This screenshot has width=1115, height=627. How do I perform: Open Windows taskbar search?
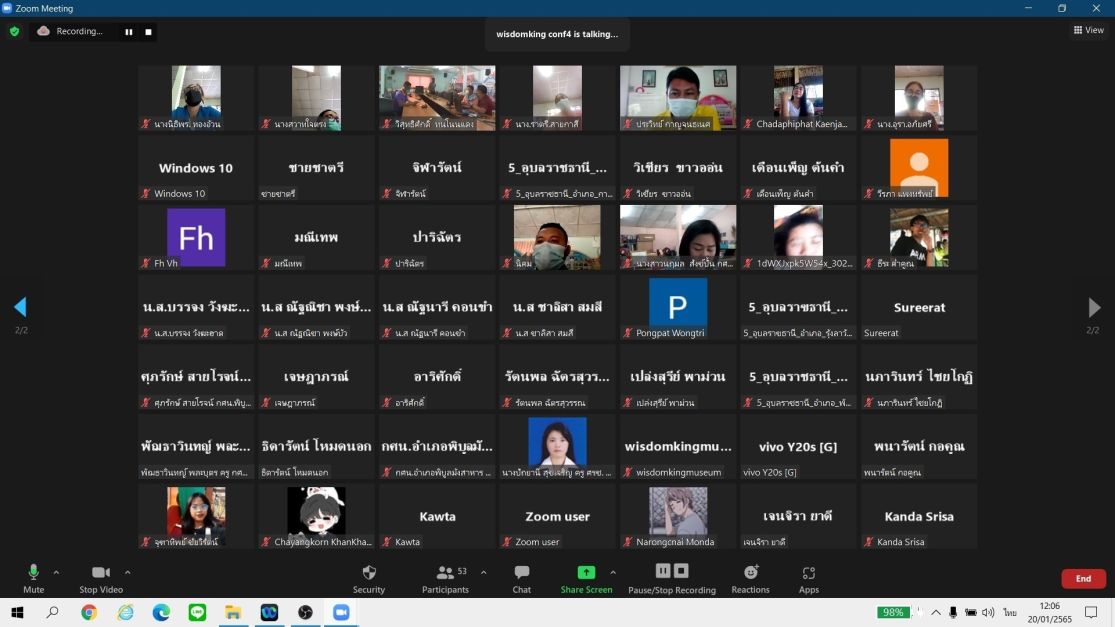tap(53, 612)
